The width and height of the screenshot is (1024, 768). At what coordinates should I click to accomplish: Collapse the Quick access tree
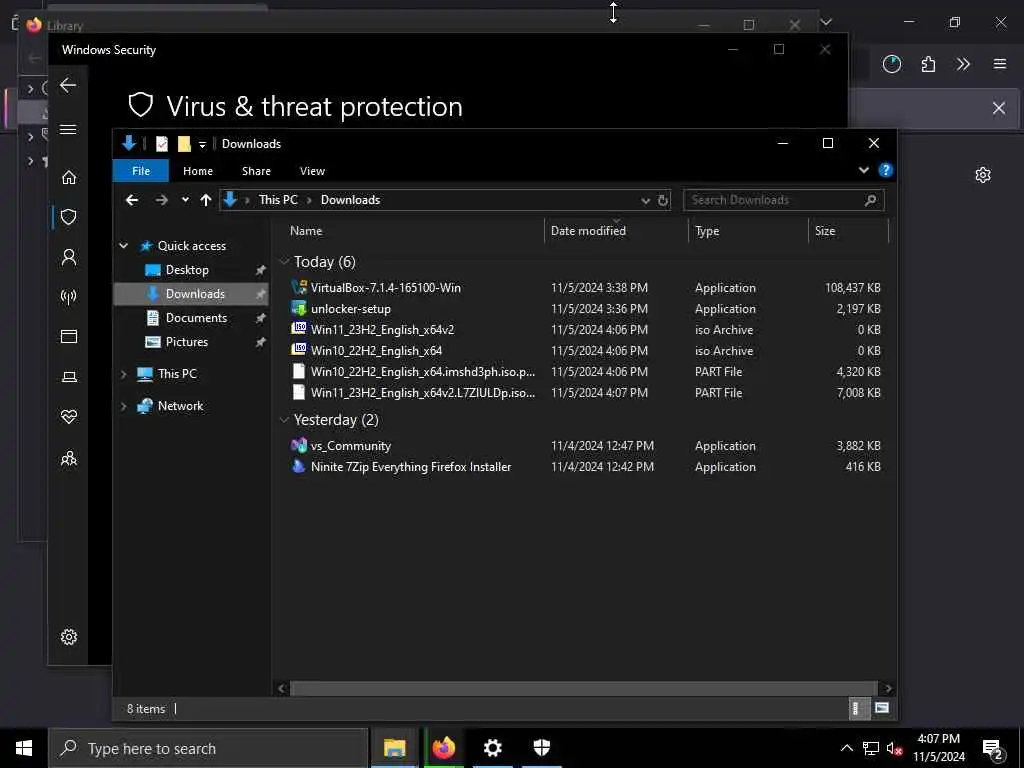[123, 246]
